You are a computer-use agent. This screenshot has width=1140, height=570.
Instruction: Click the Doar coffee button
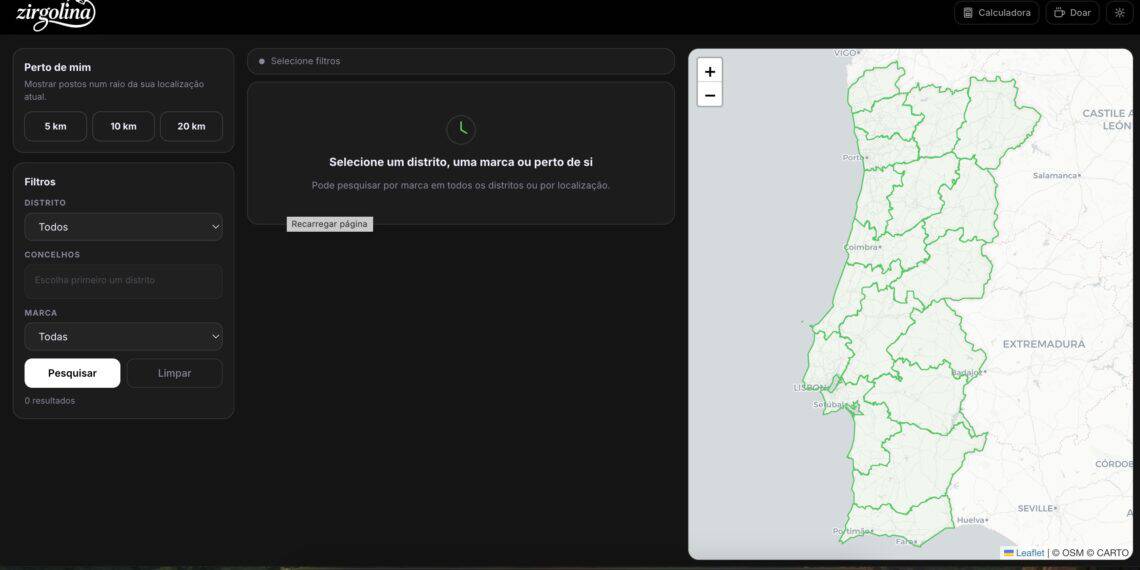click(1072, 13)
